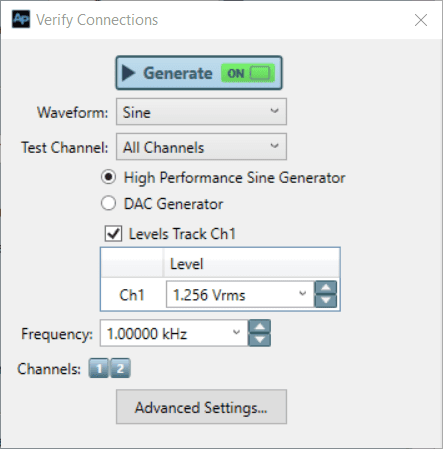Click the Generate play triangle icon
Screen dimensions: 443x449
coord(128,73)
